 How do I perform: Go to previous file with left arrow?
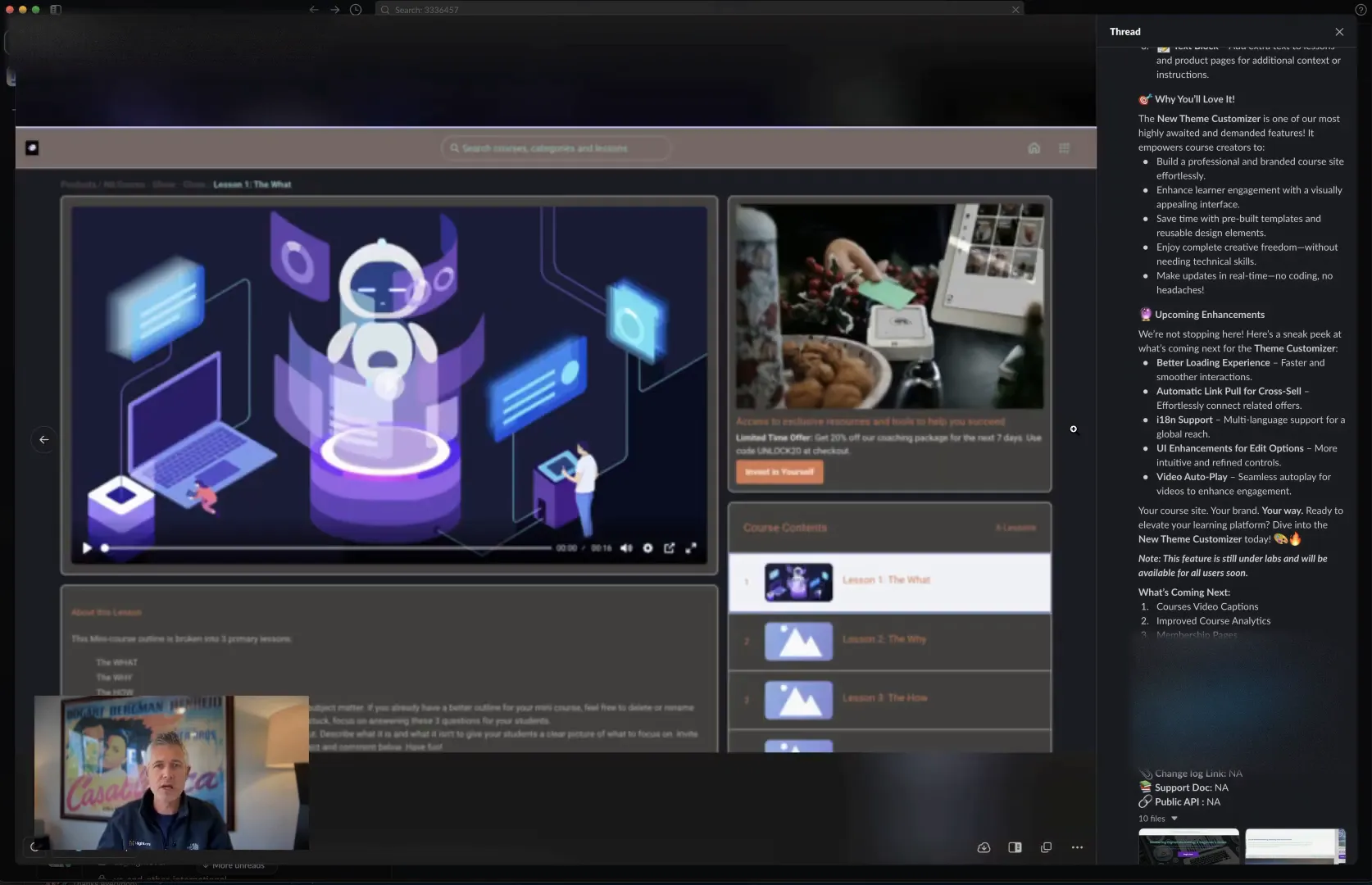tap(44, 440)
